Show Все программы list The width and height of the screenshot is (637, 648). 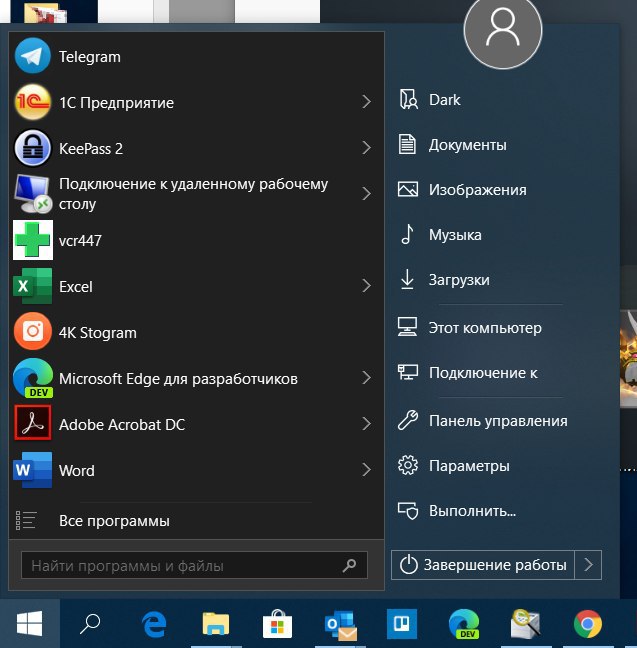pos(196,521)
